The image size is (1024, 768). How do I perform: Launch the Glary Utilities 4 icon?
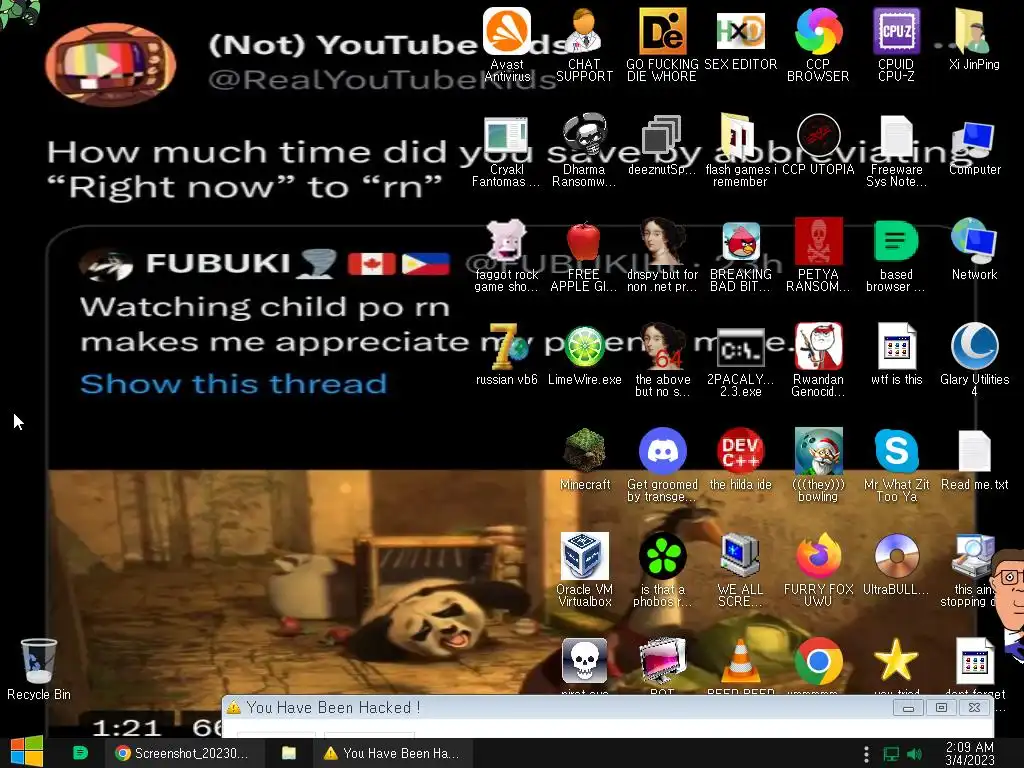[x=974, y=361]
